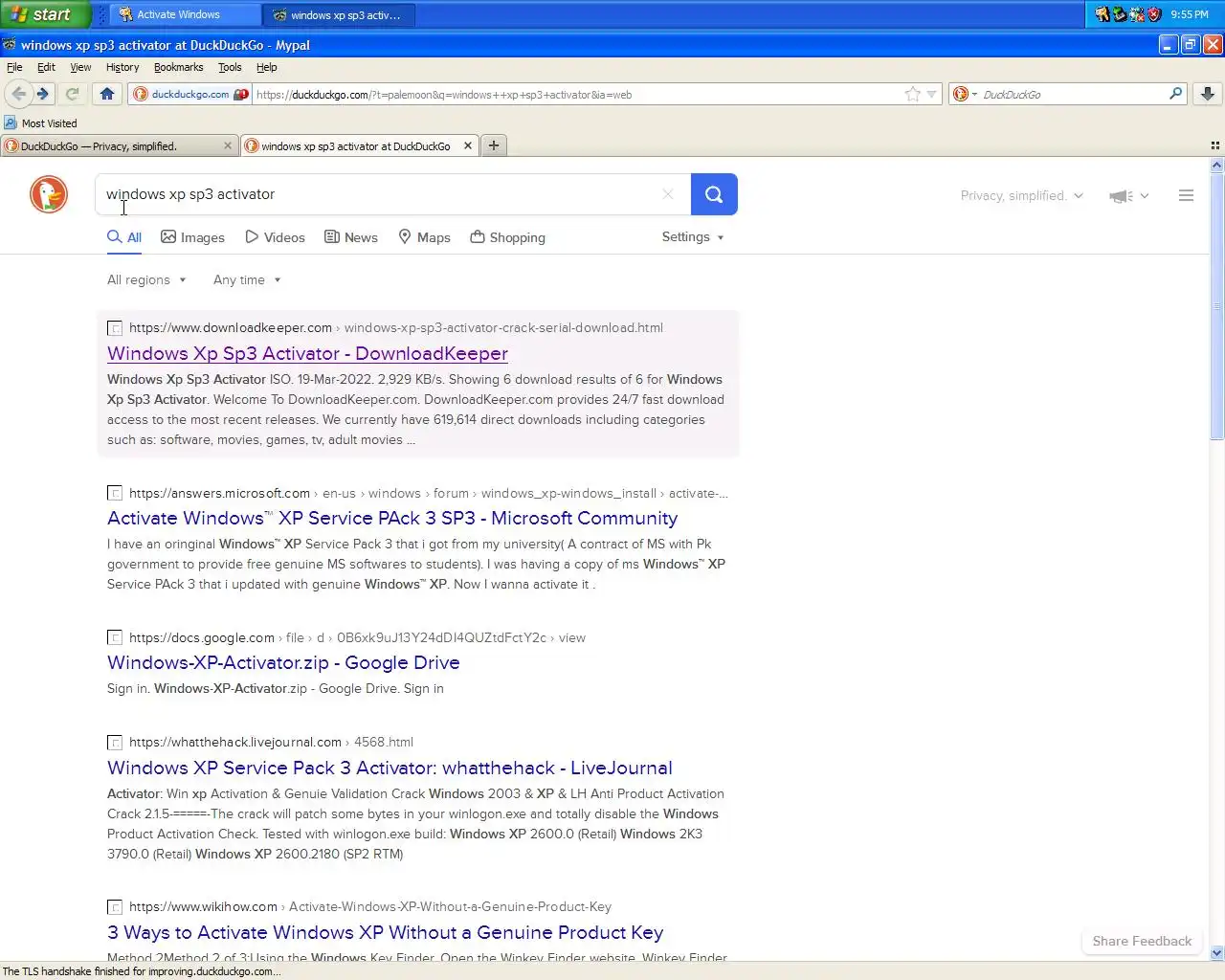Screen dimensions: 1225x980
Task: Open the hamburger side menu
Action: 1186,195
